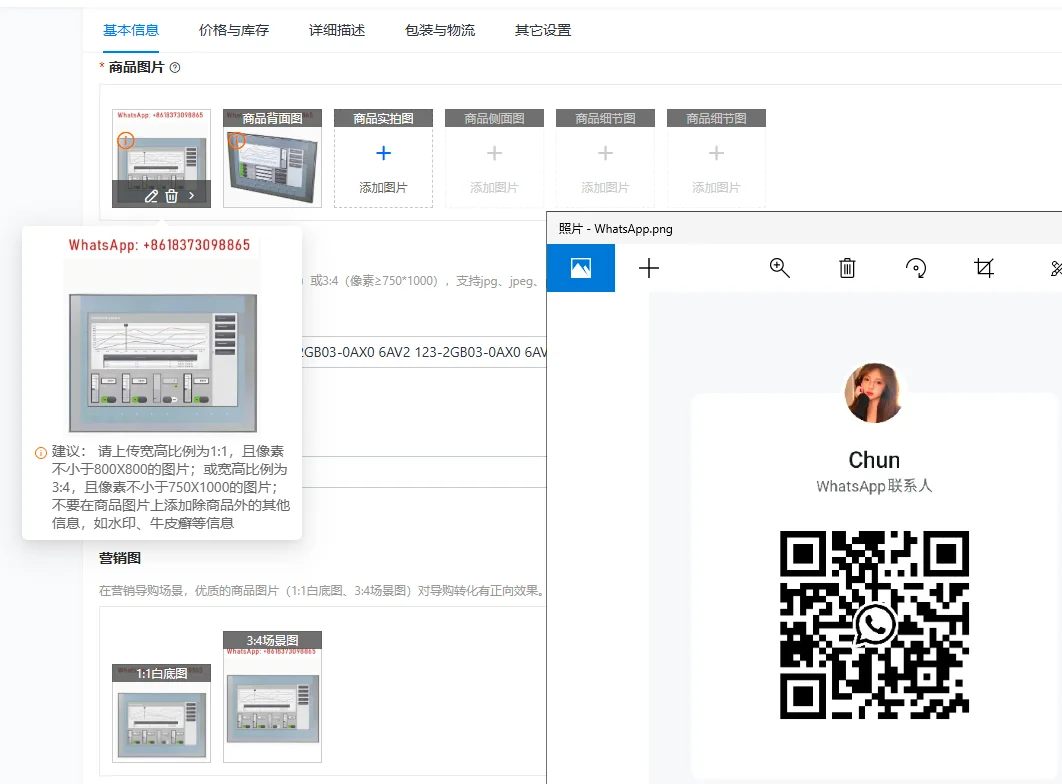This screenshot has height=784, width=1062.
Task: Click the warning icon on the 商品背面图 image
Action: tap(236, 141)
